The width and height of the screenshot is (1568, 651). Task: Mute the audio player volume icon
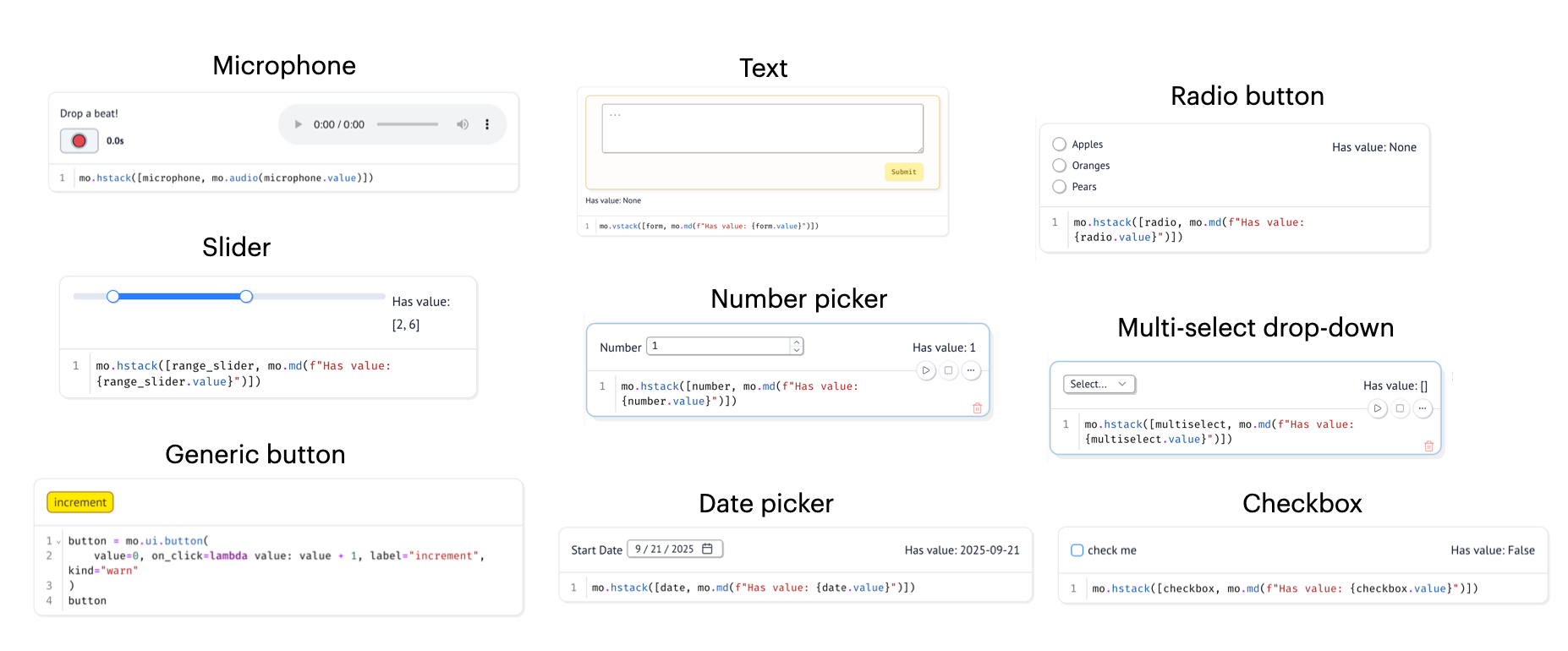(463, 124)
